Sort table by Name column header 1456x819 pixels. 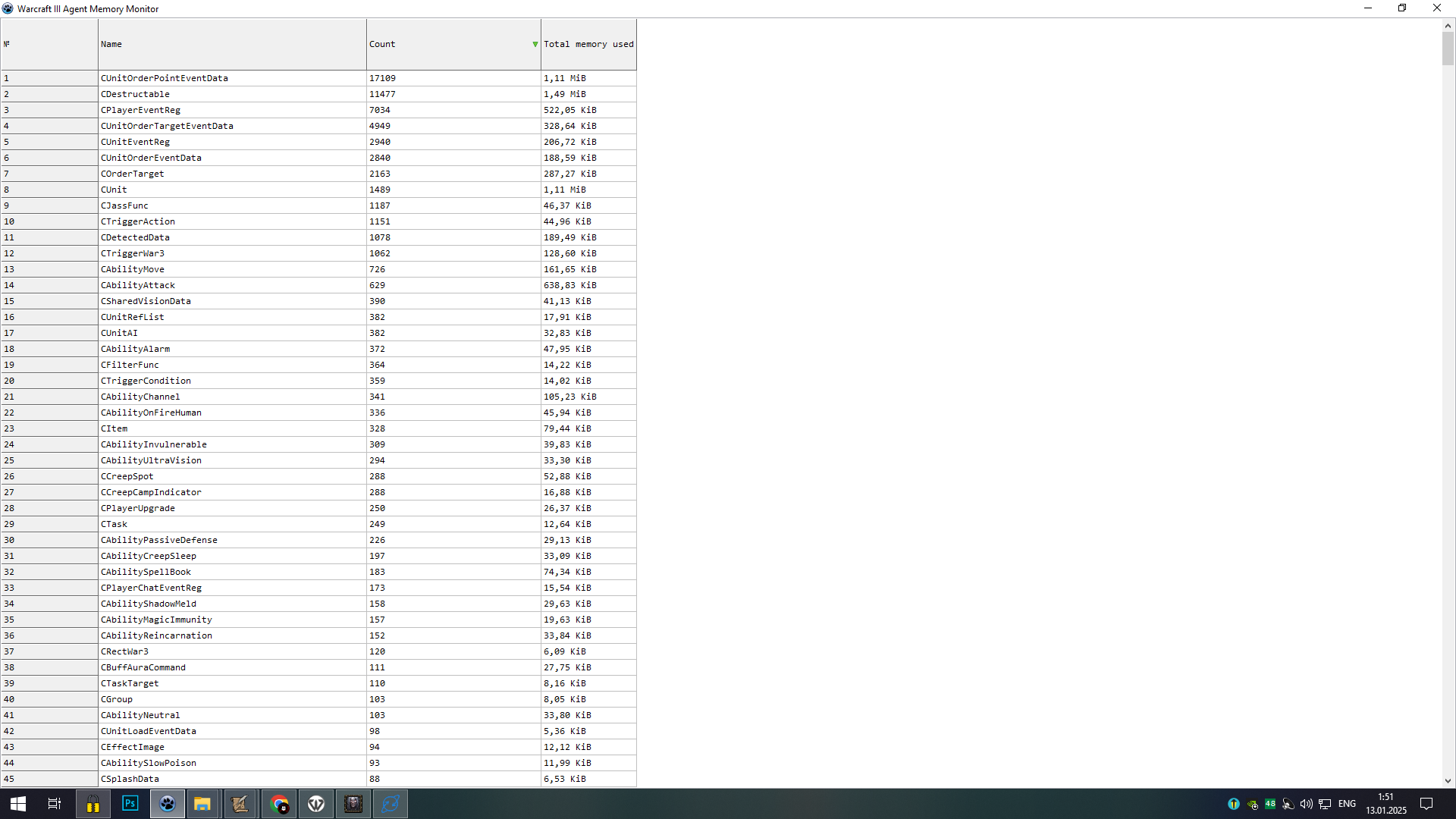pos(231,44)
